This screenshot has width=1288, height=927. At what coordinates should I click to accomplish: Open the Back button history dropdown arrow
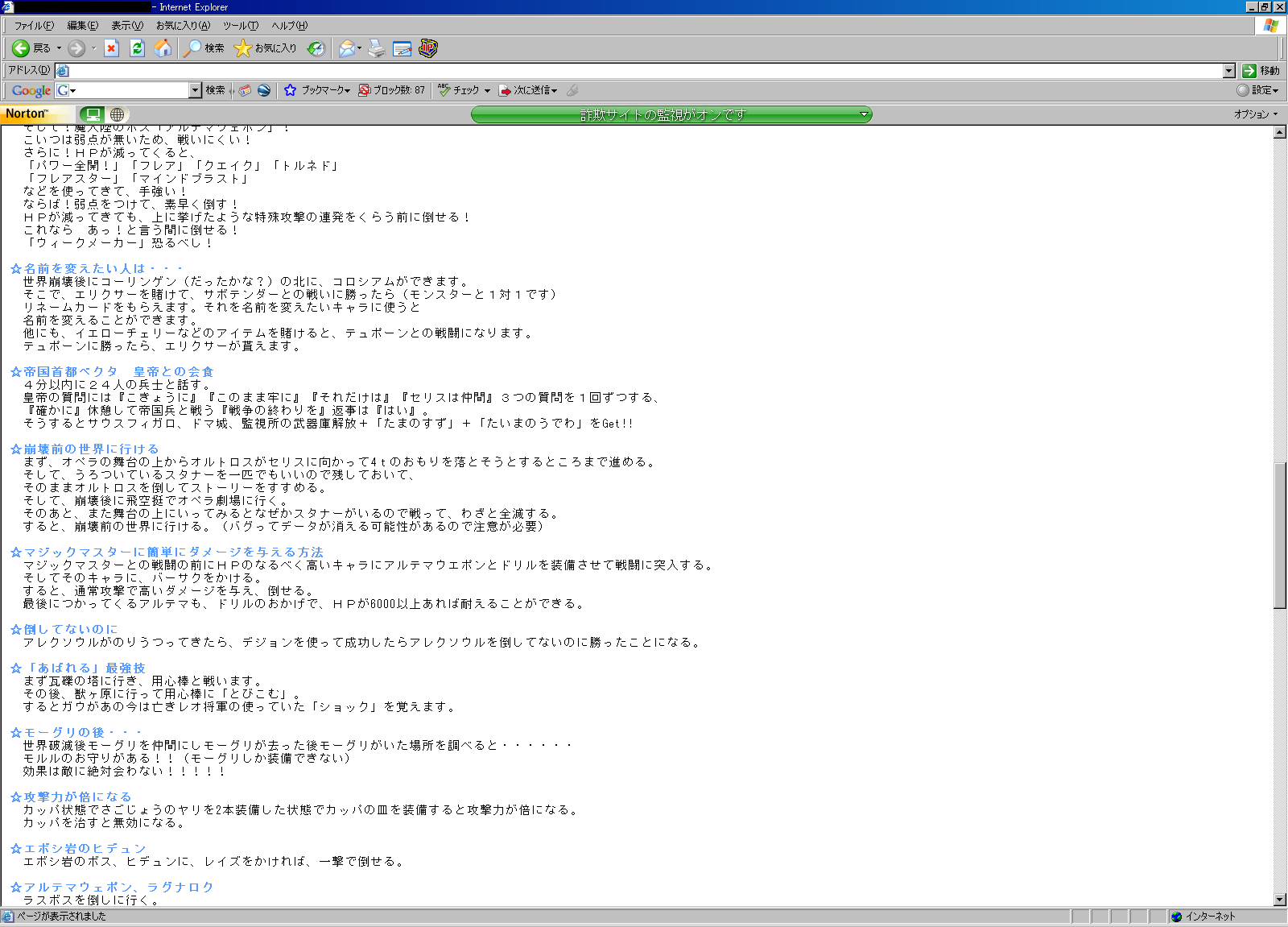(59, 48)
